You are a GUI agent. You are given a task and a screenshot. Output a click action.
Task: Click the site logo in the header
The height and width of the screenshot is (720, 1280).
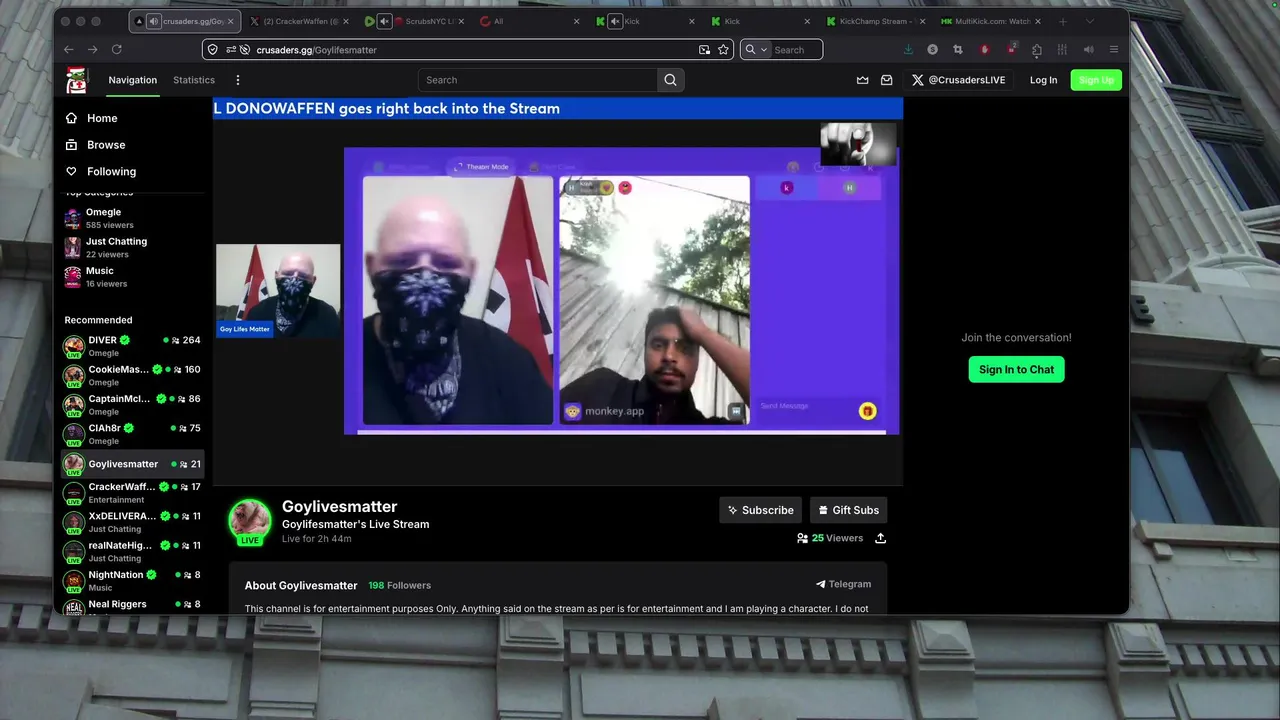[x=76, y=80]
